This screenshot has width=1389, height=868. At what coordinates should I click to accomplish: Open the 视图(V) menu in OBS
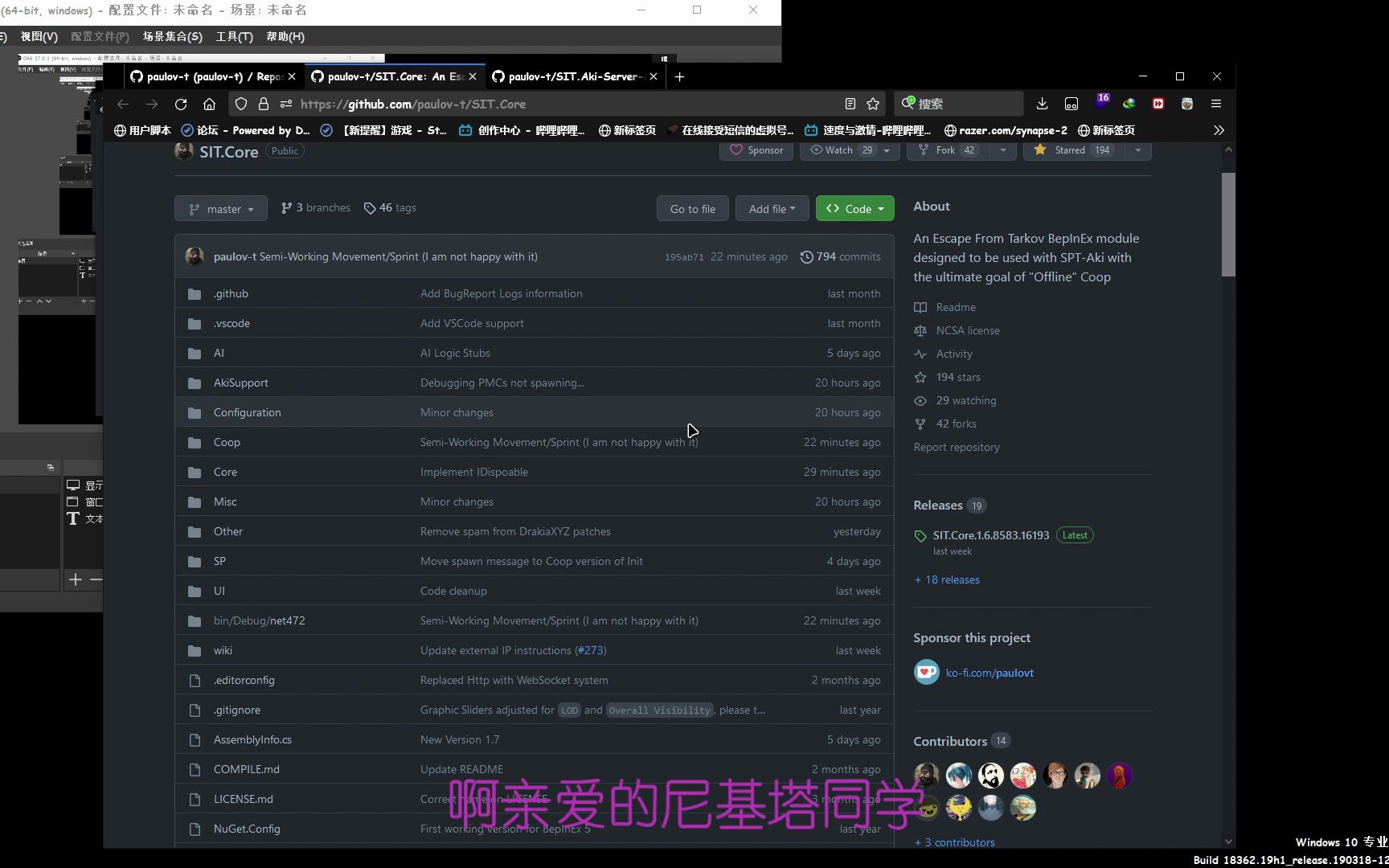tap(39, 36)
